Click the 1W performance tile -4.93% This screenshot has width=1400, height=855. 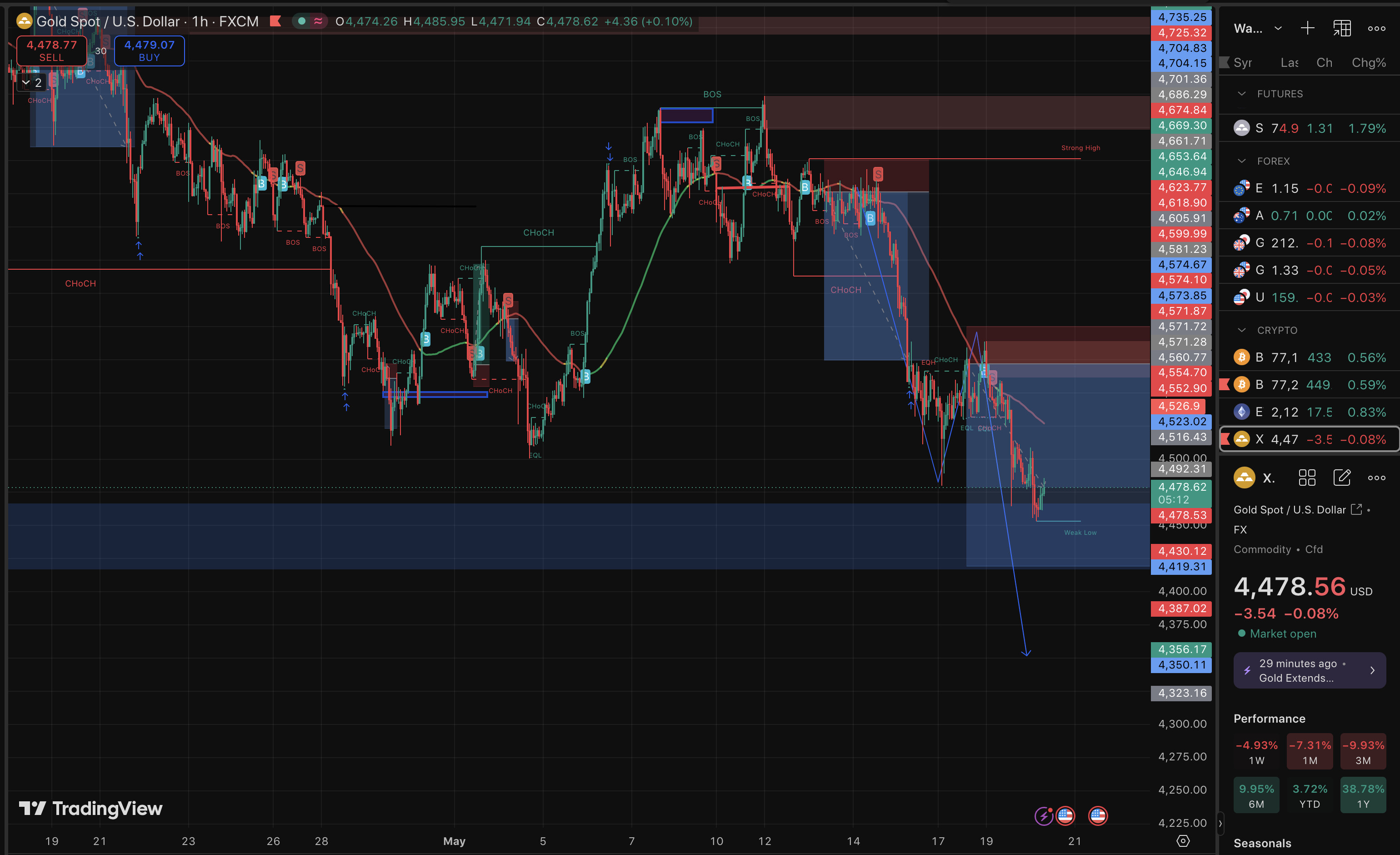[1256, 751]
